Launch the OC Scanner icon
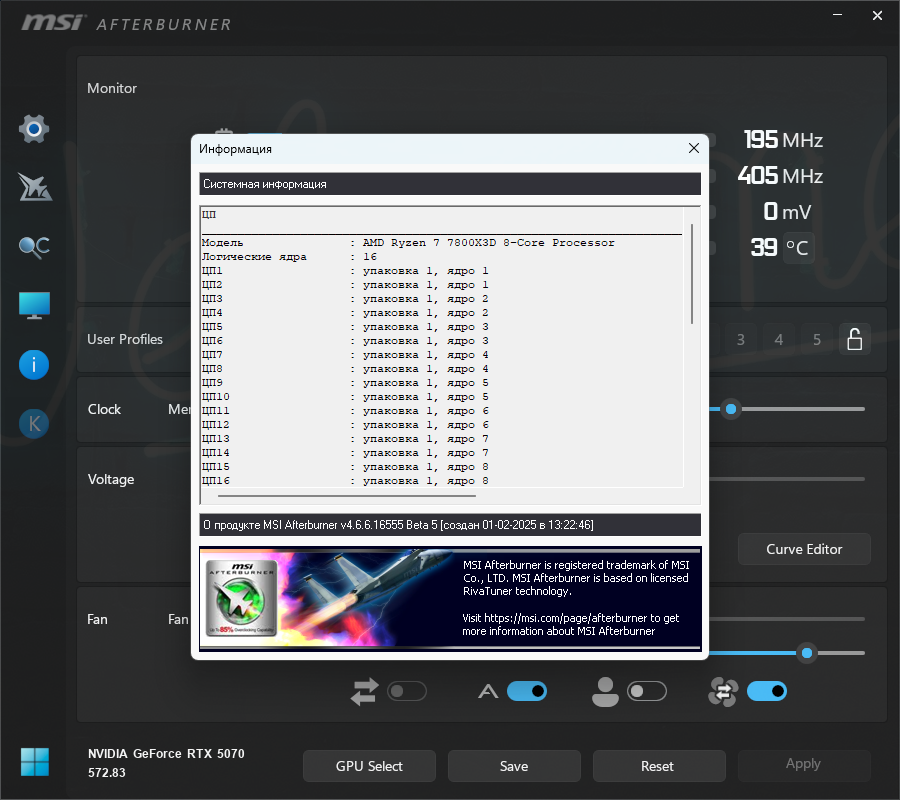Screen dimensions: 900x800 click(34, 247)
